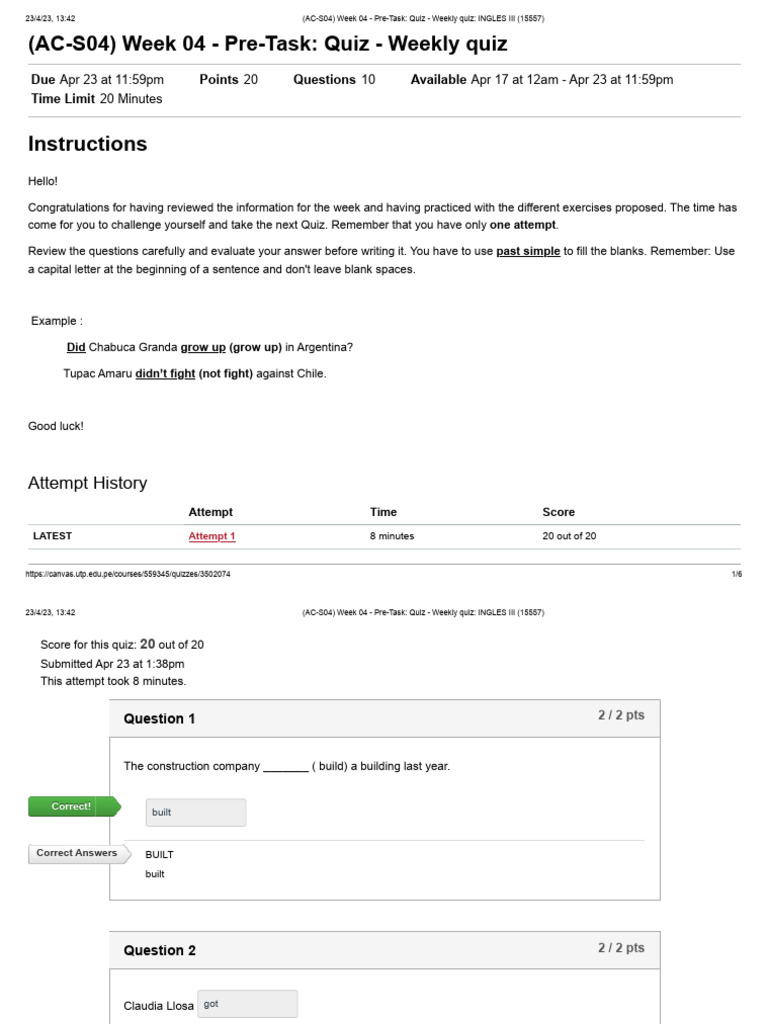The height and width of the screenshot is (1024, 768).
Task: Click the Attempt column header
Action: pos(210,512)
